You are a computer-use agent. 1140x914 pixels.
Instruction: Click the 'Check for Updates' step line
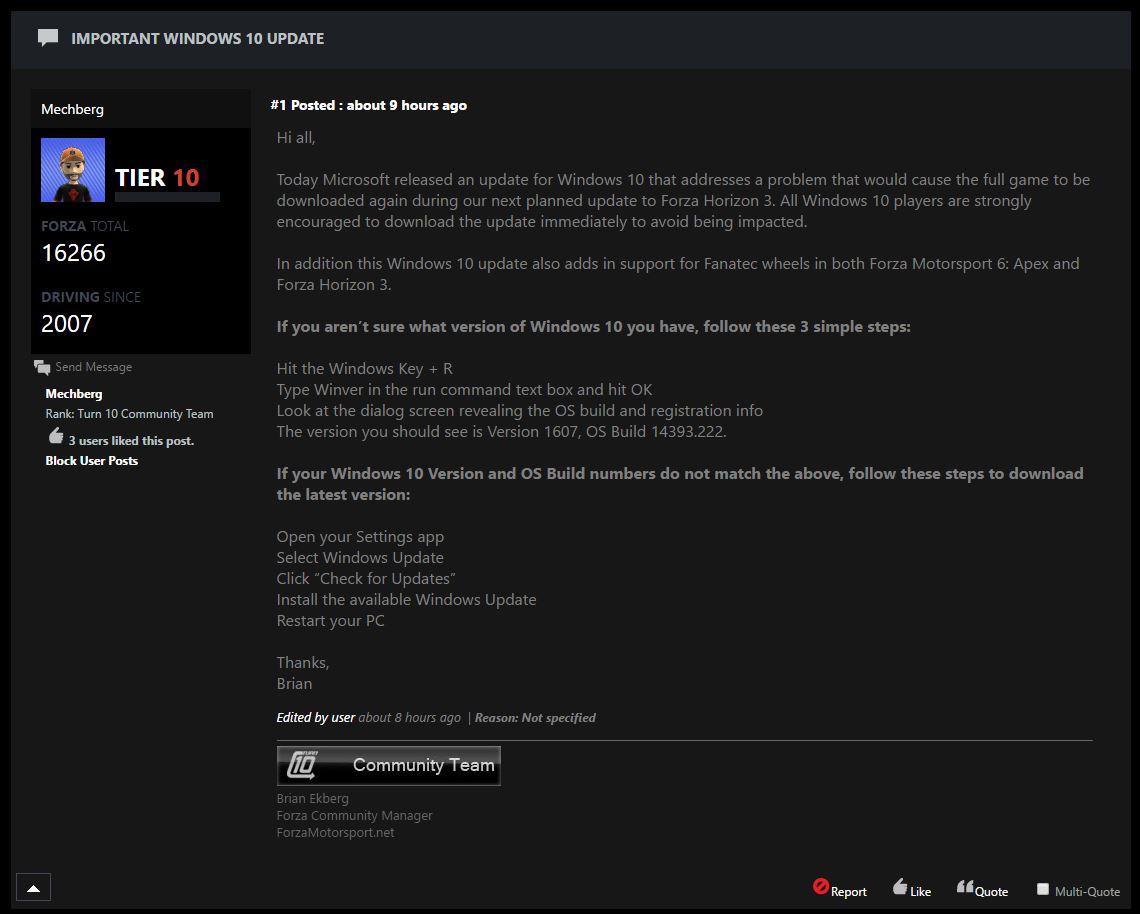[366, 579]
